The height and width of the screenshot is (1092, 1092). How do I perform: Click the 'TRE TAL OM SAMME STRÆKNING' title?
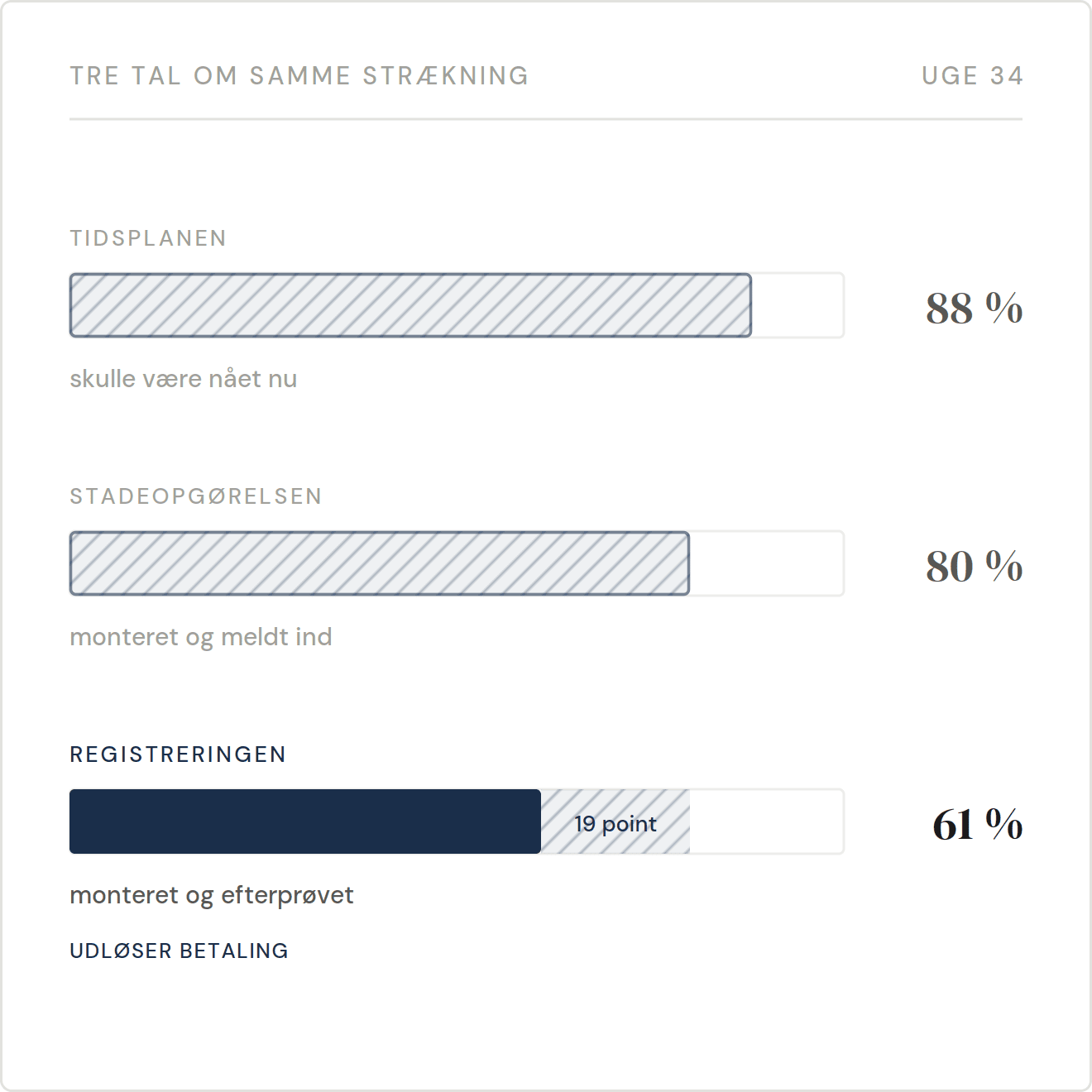299,75
